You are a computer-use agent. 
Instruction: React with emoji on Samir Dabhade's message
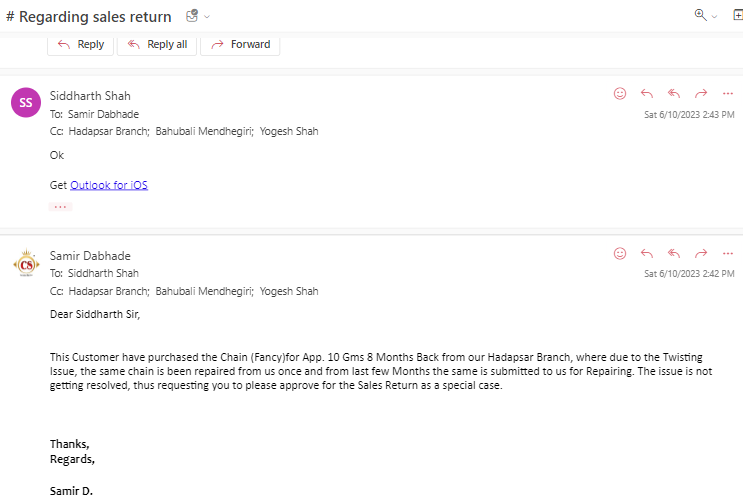620,254
